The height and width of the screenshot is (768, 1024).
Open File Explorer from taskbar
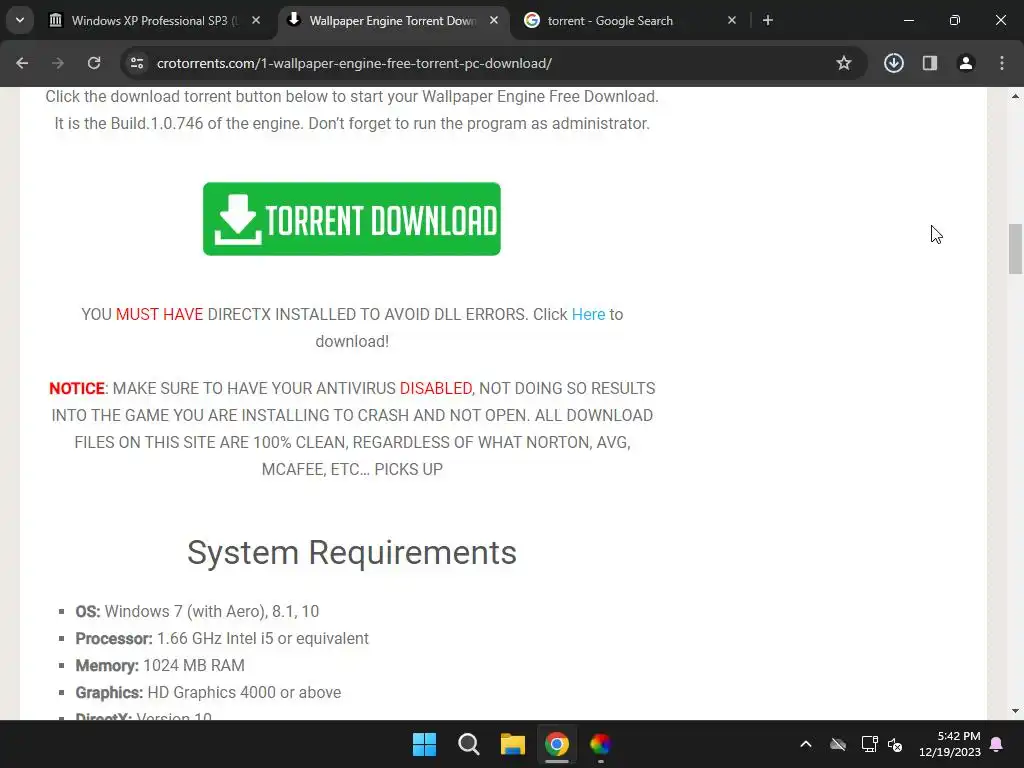513,744
